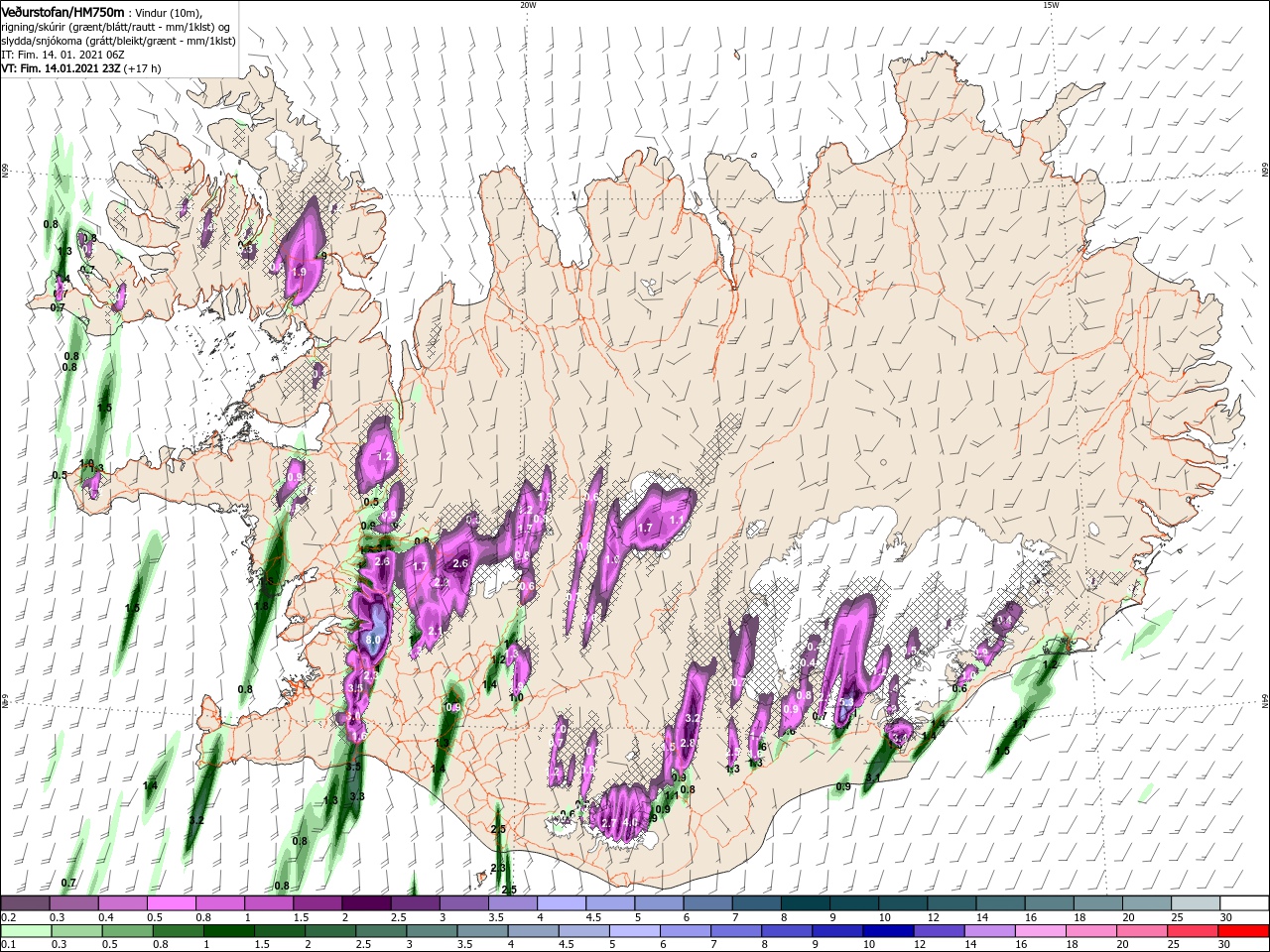The image size is (1270, 952).
Task: Click the pale green bottom-row swatch labeled 0.1
Action: tap(26, 931)
